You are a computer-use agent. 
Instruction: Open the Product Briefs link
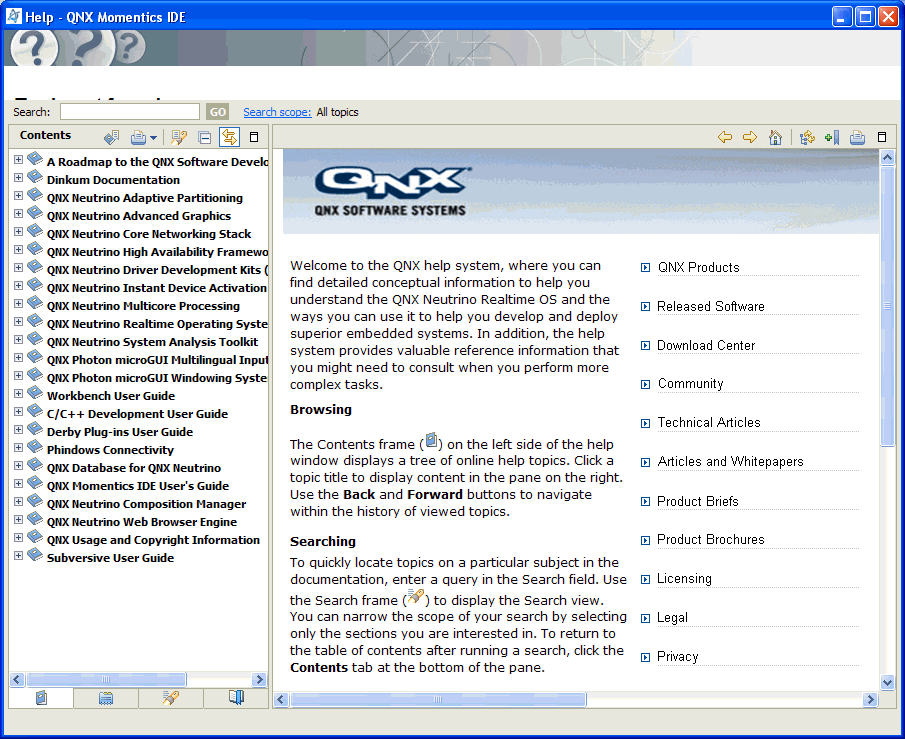click(698, 501)
